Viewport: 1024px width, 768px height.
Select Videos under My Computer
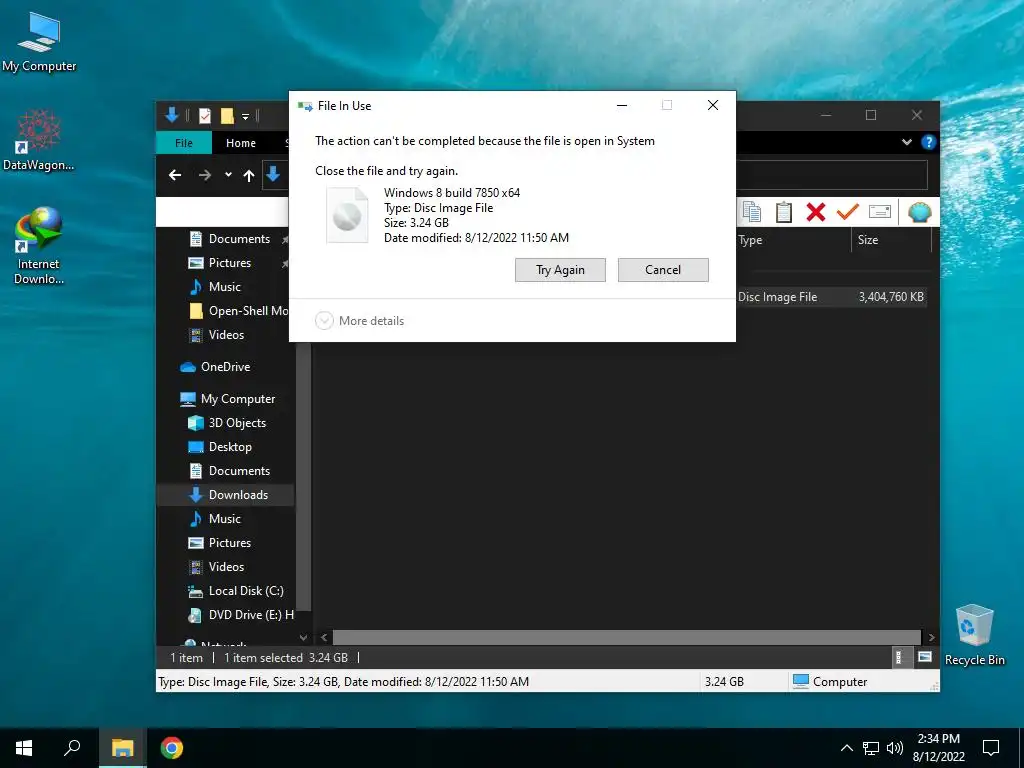[225, 567]
